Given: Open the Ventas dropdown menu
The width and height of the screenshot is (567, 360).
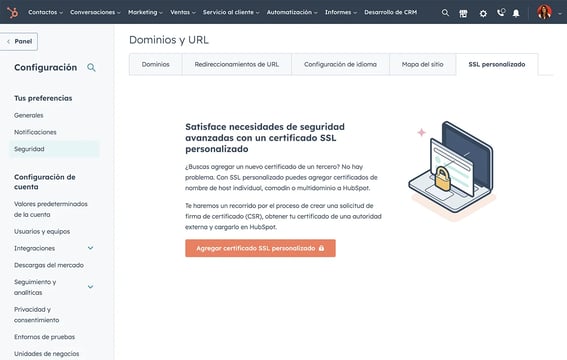Looking at the screenshot, I should [x=183, y=12].
